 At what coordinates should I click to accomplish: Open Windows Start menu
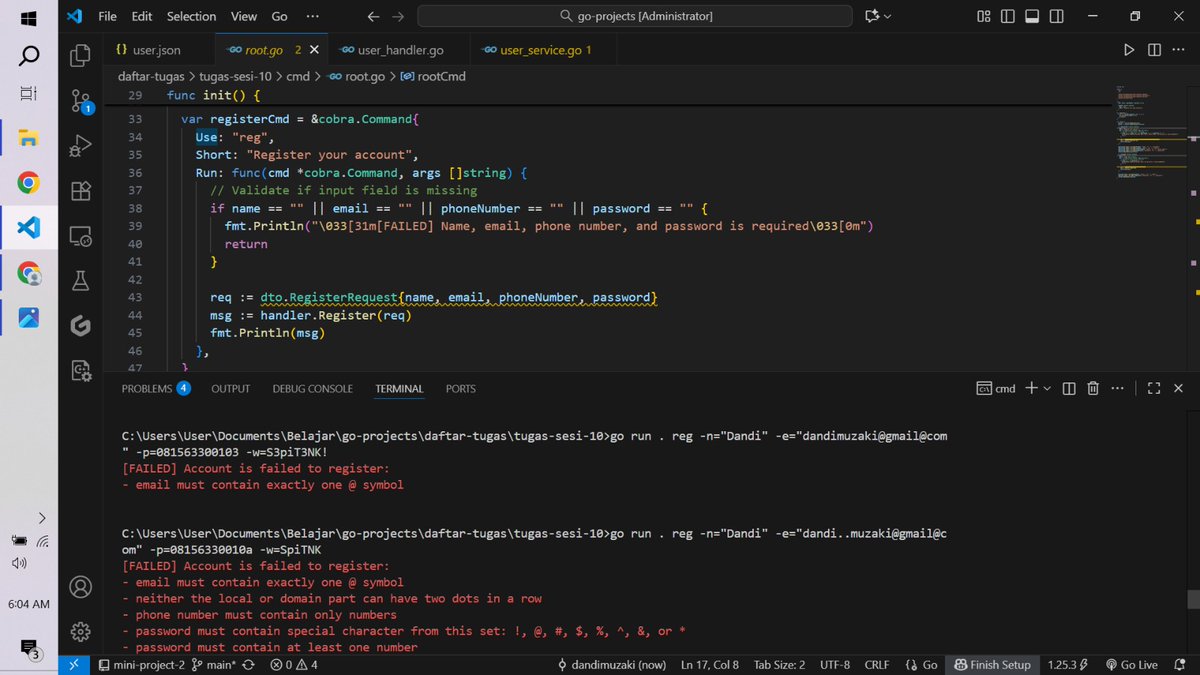point(29,17)
